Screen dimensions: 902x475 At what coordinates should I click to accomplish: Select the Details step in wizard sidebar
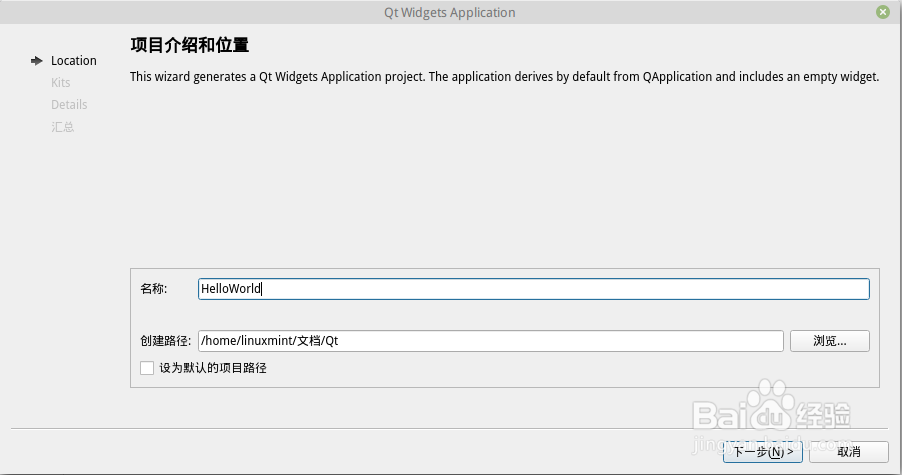(69, 105)
